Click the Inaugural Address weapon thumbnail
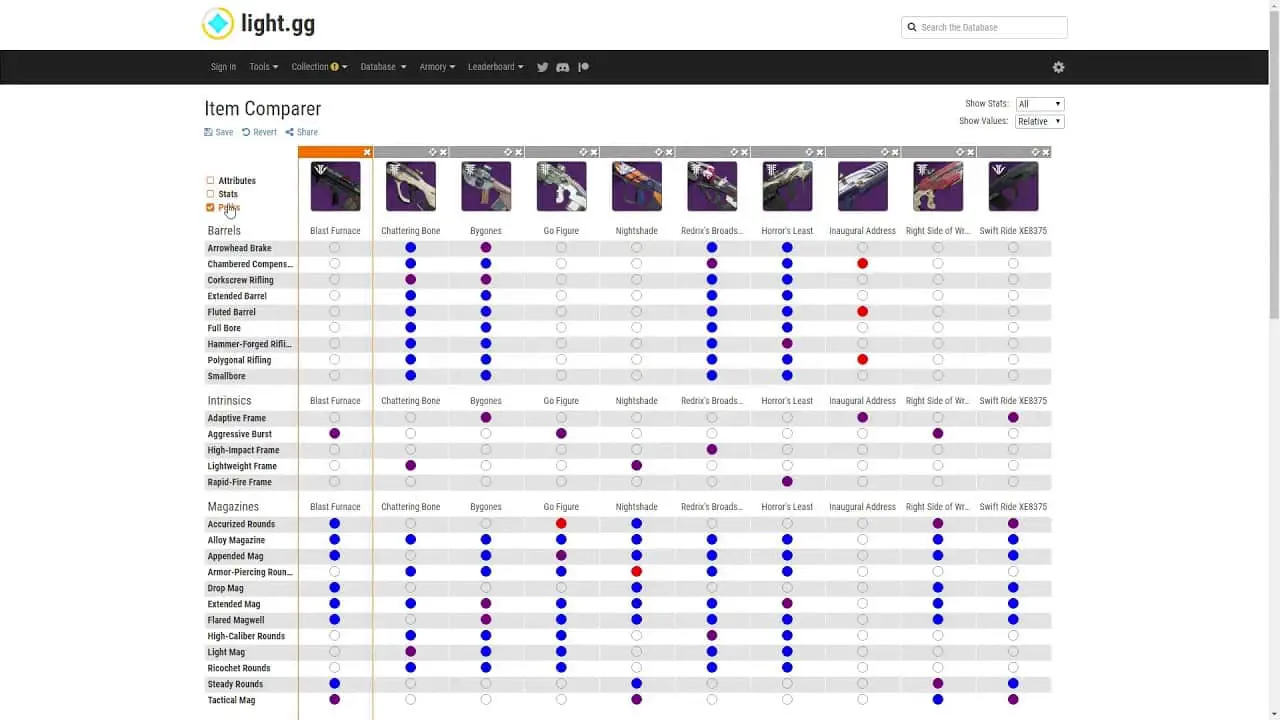This screenshot has width=1280, height=720. (x=862, y=186)
